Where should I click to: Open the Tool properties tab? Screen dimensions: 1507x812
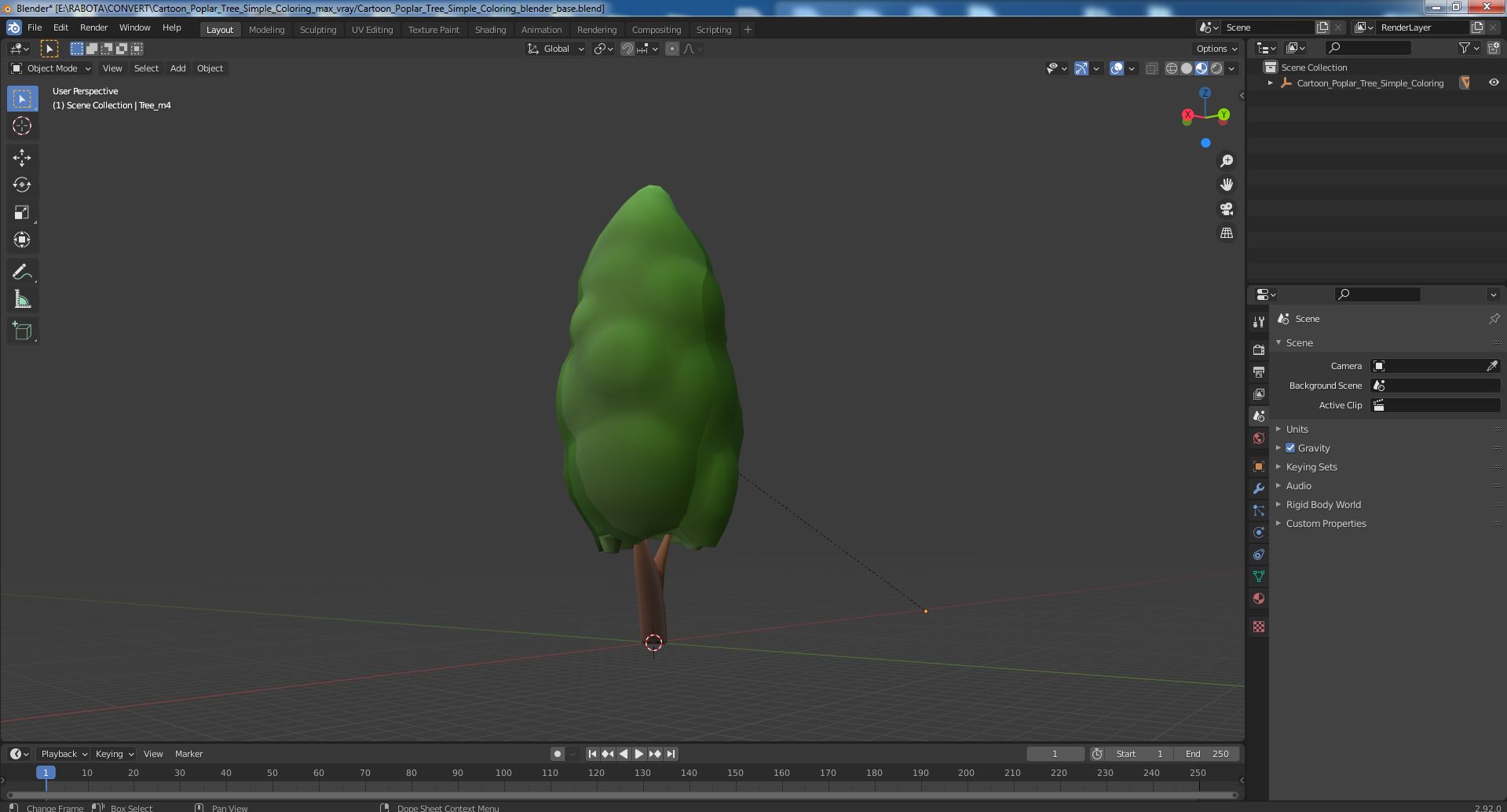pos(1259,321)
